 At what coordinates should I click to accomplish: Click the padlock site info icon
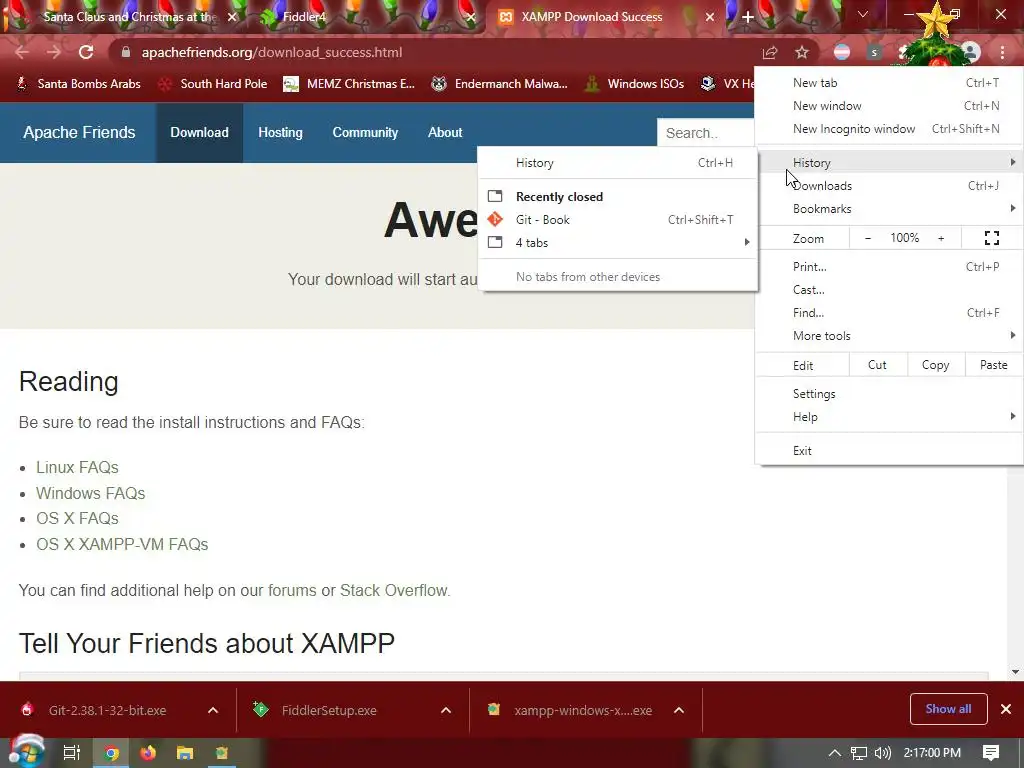(126, 52)
